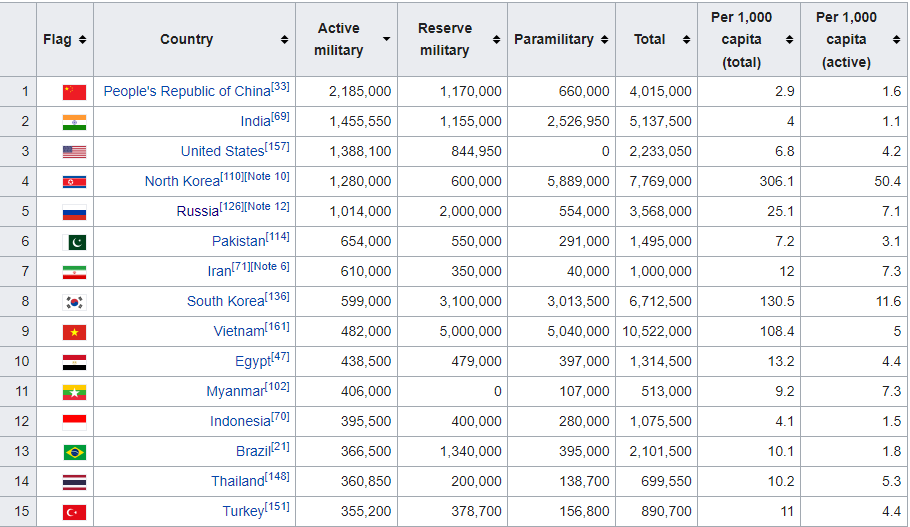
Task: Open citation [161] next to Vietnam
Action: (277, 327)
